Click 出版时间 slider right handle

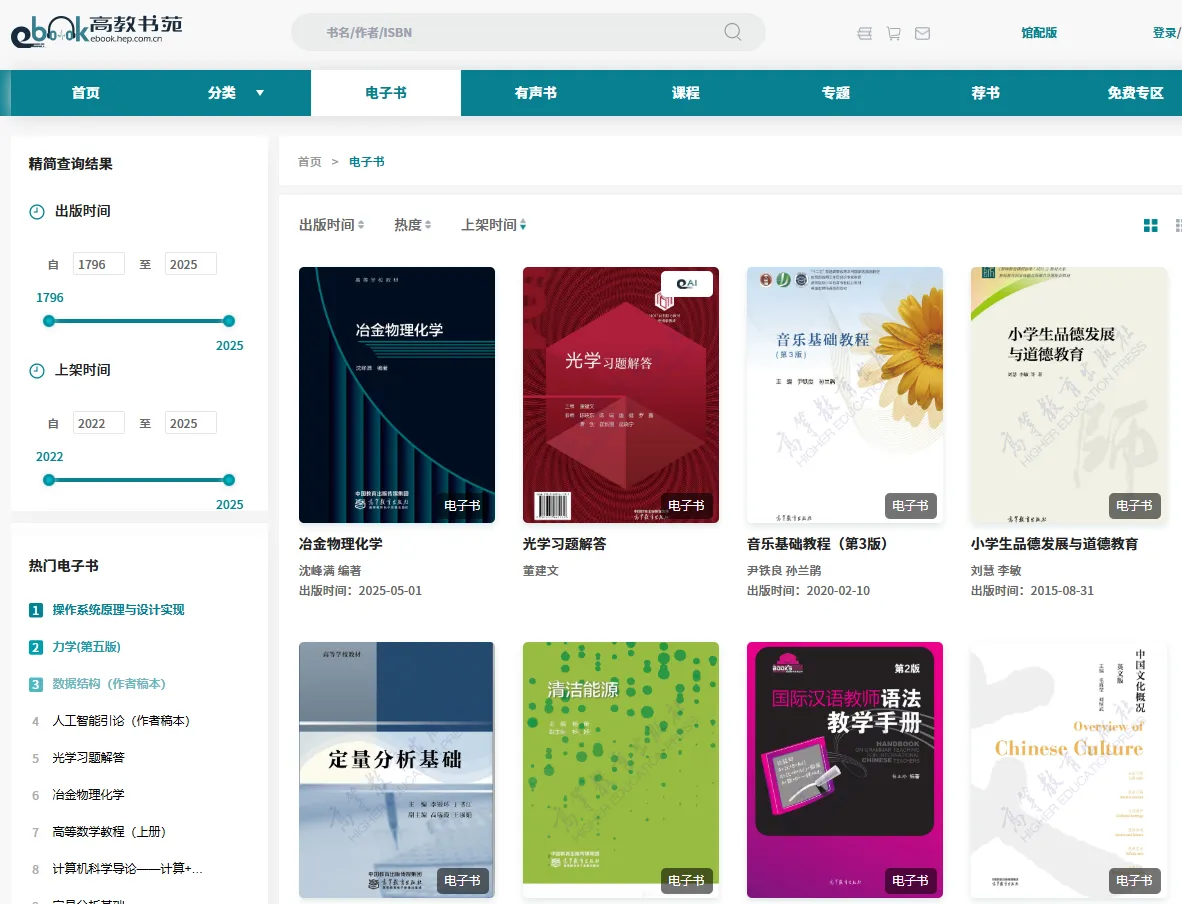[229, 321]
